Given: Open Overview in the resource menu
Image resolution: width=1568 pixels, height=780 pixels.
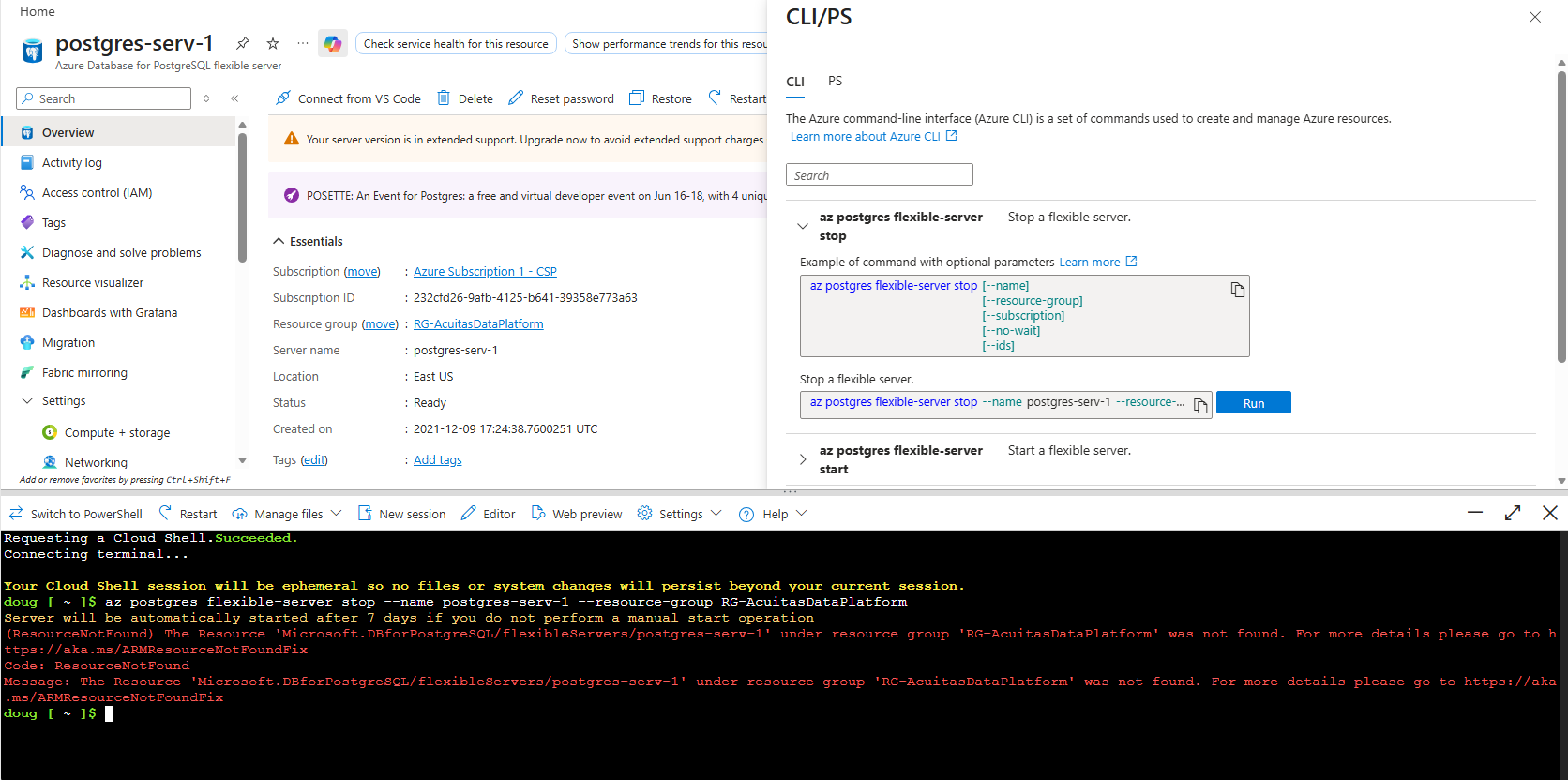Looking at the screenshot, I should [119, 132].
